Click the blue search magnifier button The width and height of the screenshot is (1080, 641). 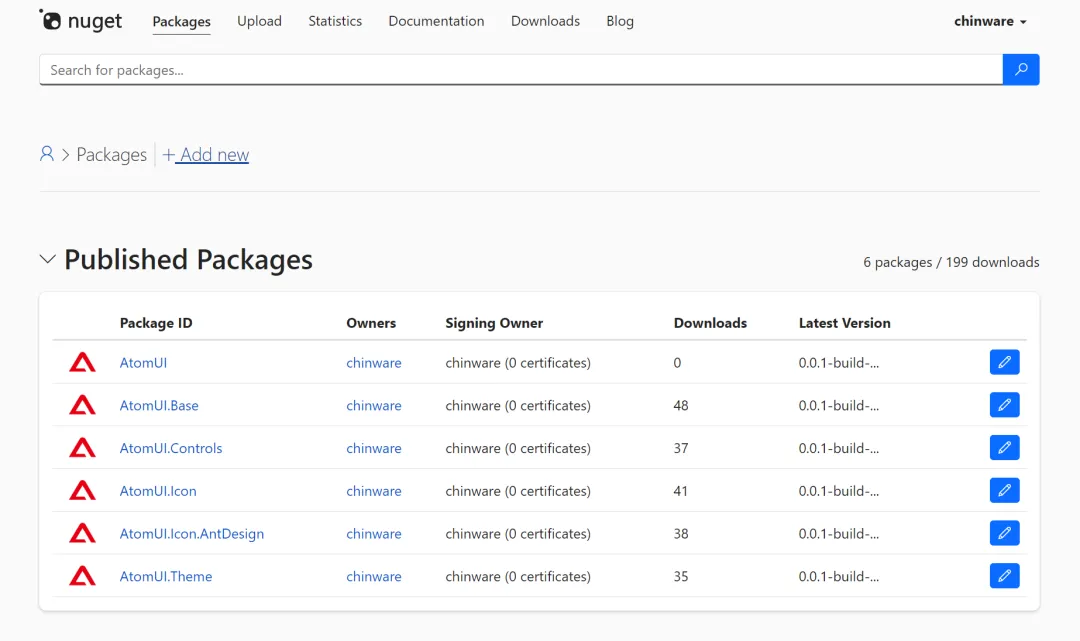(x=1021, y=70)
